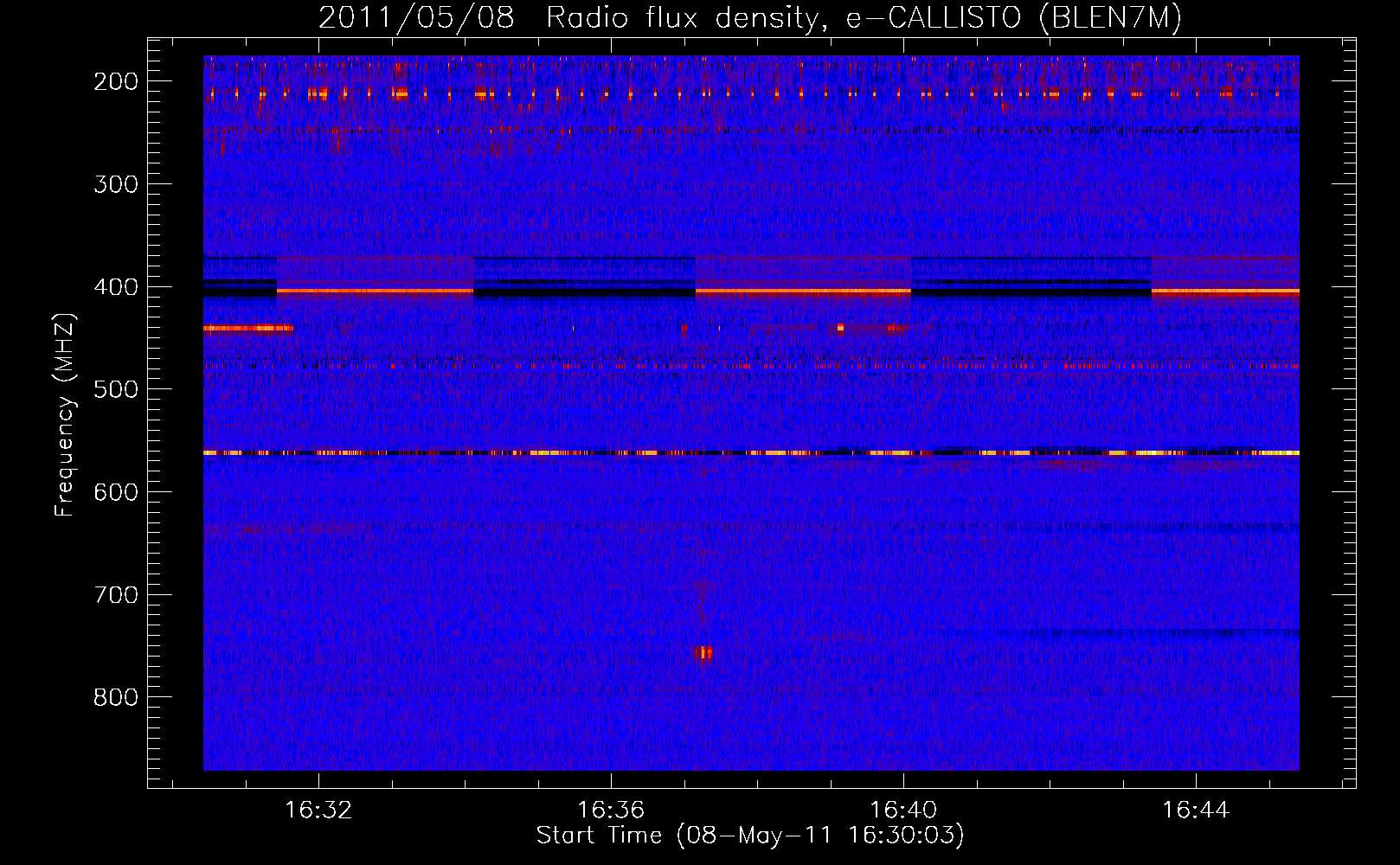Click the 500 frequency tick label
1400x865 pixels.
pos(116,389)
